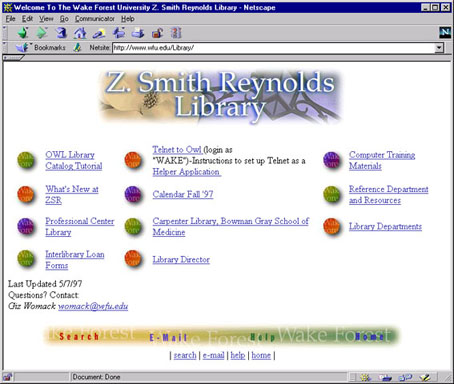Open Security info via the padlock toolbar icon
The height and width of the screenshot is (384, 454).
(x=157, y=33)
